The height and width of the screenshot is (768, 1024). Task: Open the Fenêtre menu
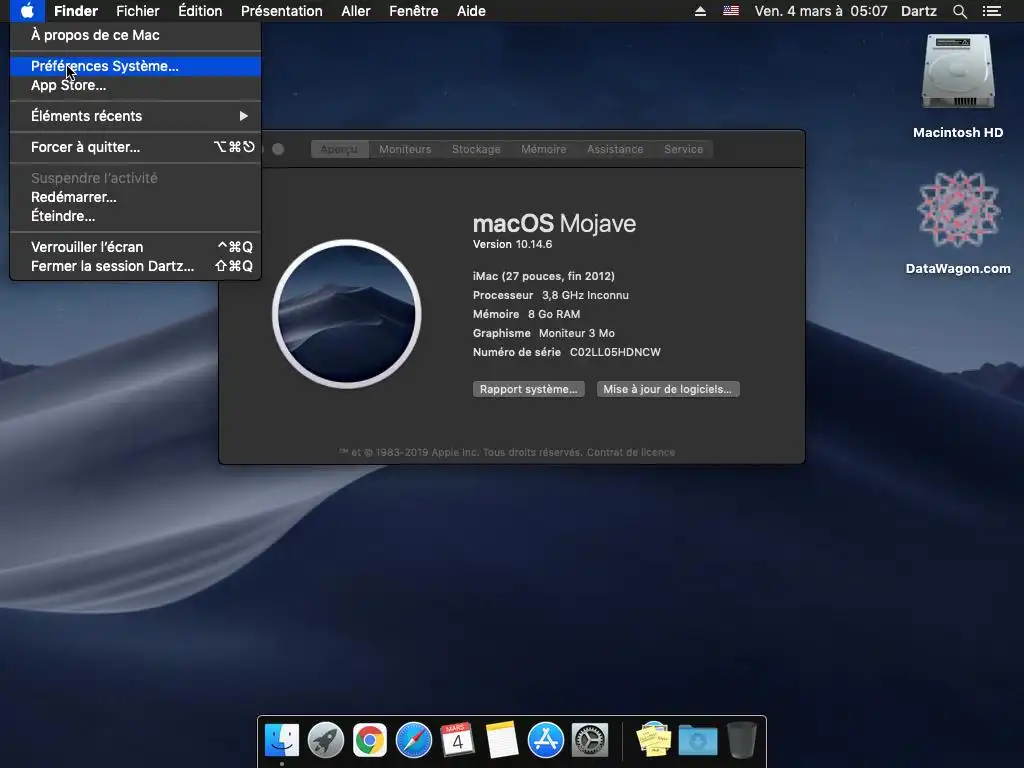(413, 11)
